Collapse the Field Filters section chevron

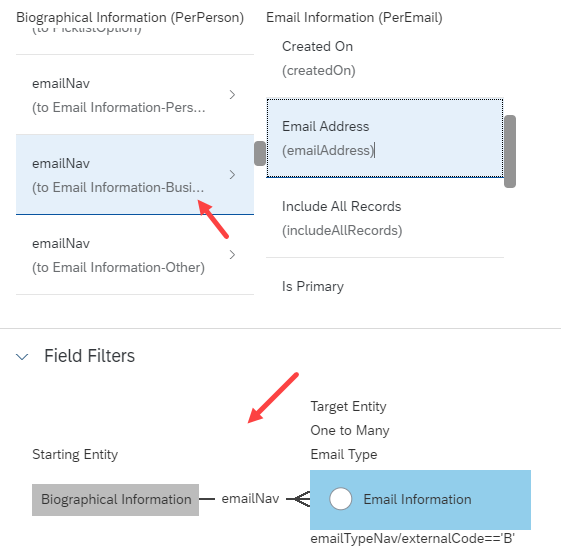[x=22, y=356]
